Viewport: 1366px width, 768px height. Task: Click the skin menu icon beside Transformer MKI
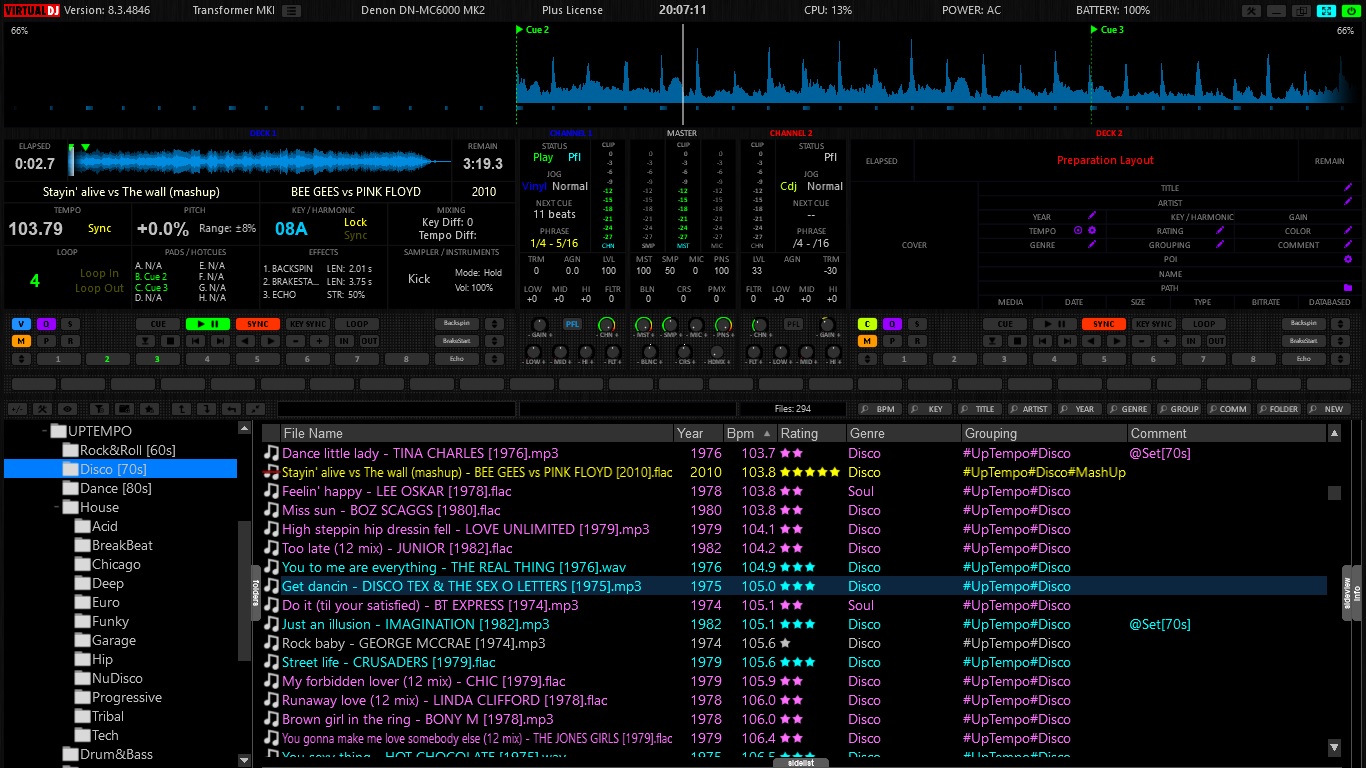(x=291, y=11)
